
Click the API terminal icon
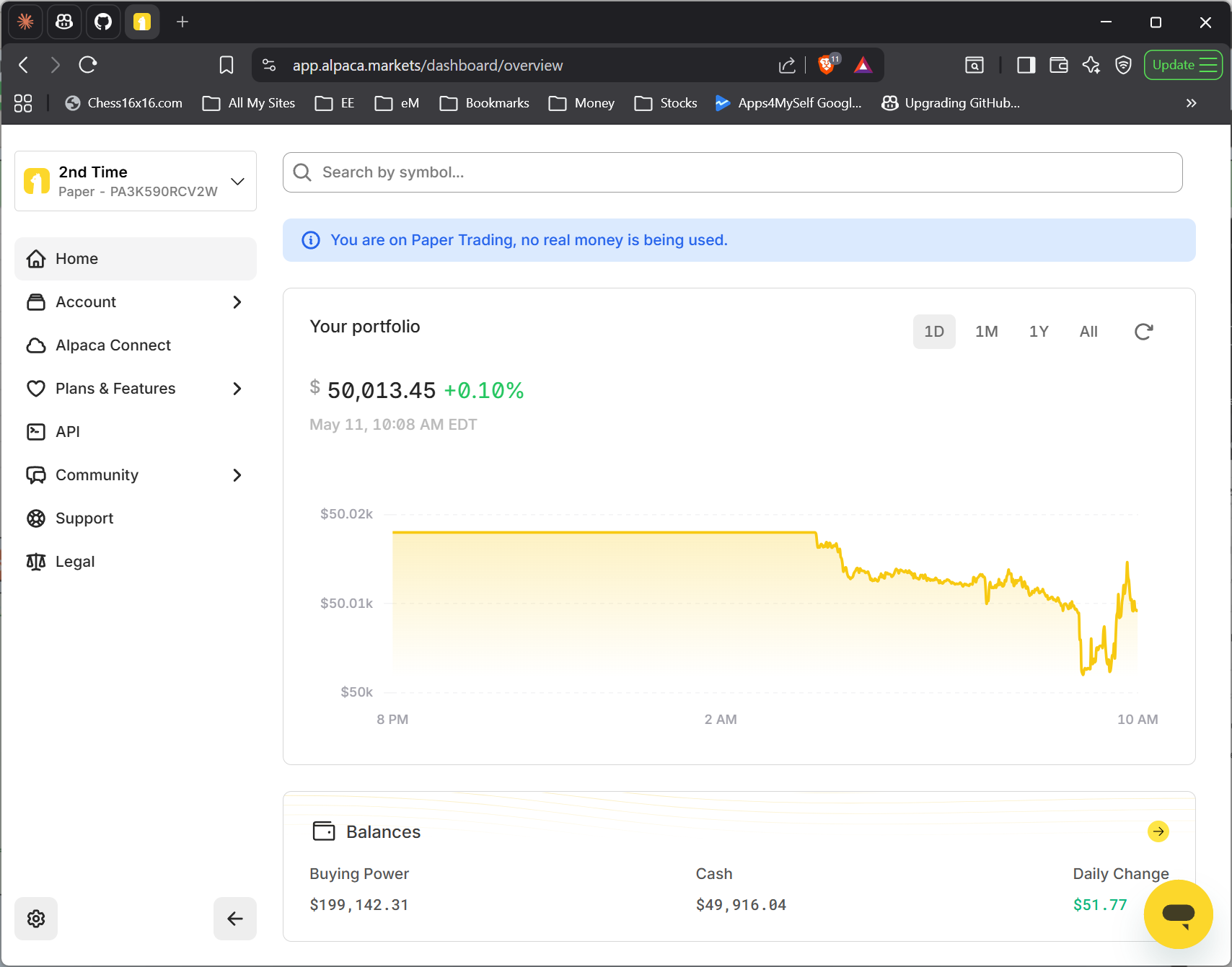click(36, 432)
